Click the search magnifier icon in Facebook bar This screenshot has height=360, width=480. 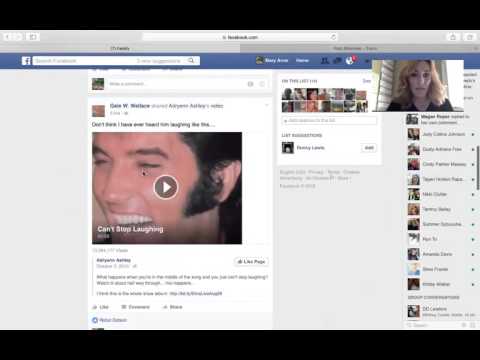[x=191, y=60]
